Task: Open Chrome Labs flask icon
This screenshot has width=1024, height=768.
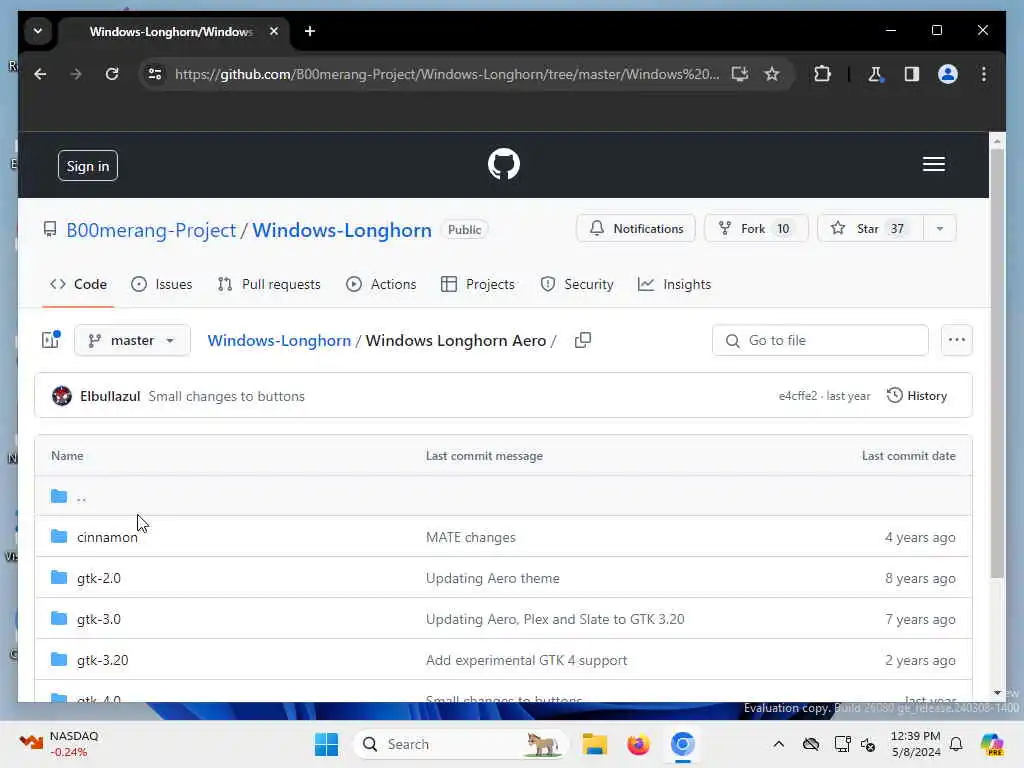Action: (x=875, y=74)
